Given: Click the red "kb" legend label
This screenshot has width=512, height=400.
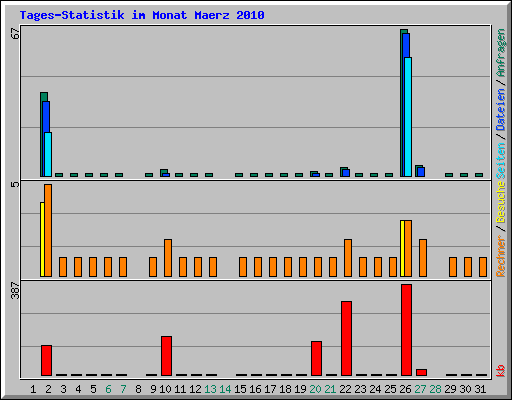Looking at the screenshot, I should pyautogui.click(x=501, y=371).
